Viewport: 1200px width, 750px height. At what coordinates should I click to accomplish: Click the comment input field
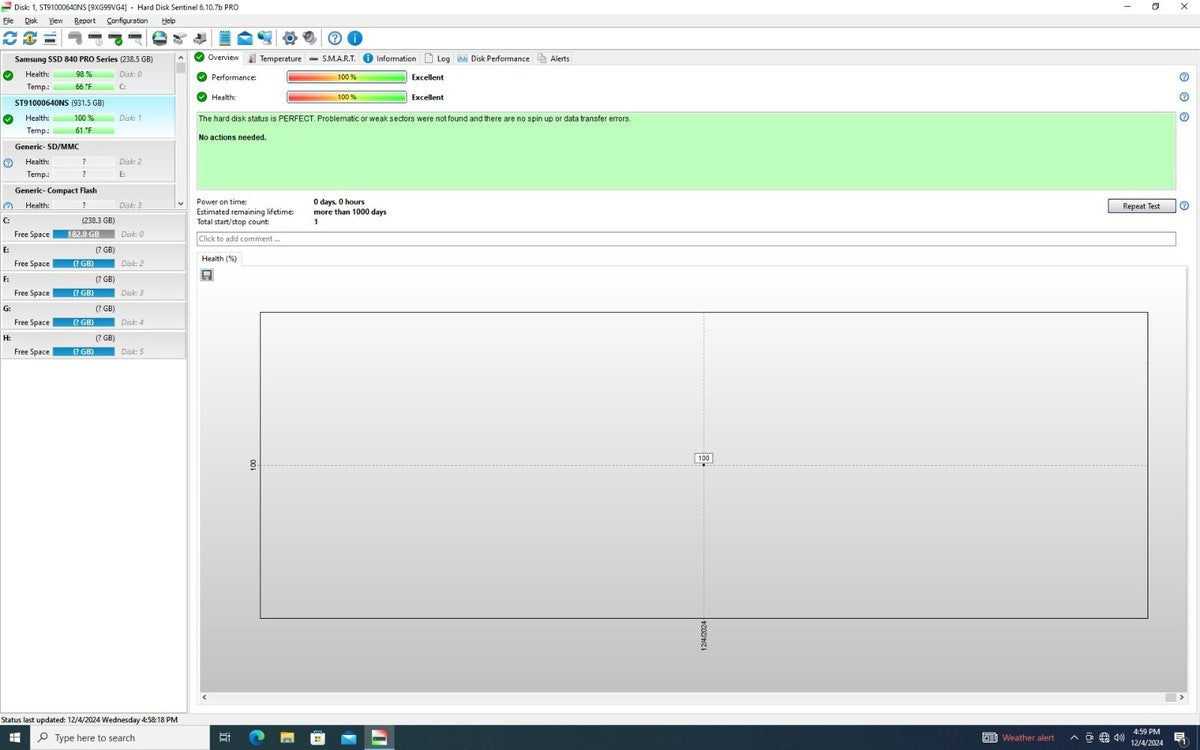click(x=685, y=239)
